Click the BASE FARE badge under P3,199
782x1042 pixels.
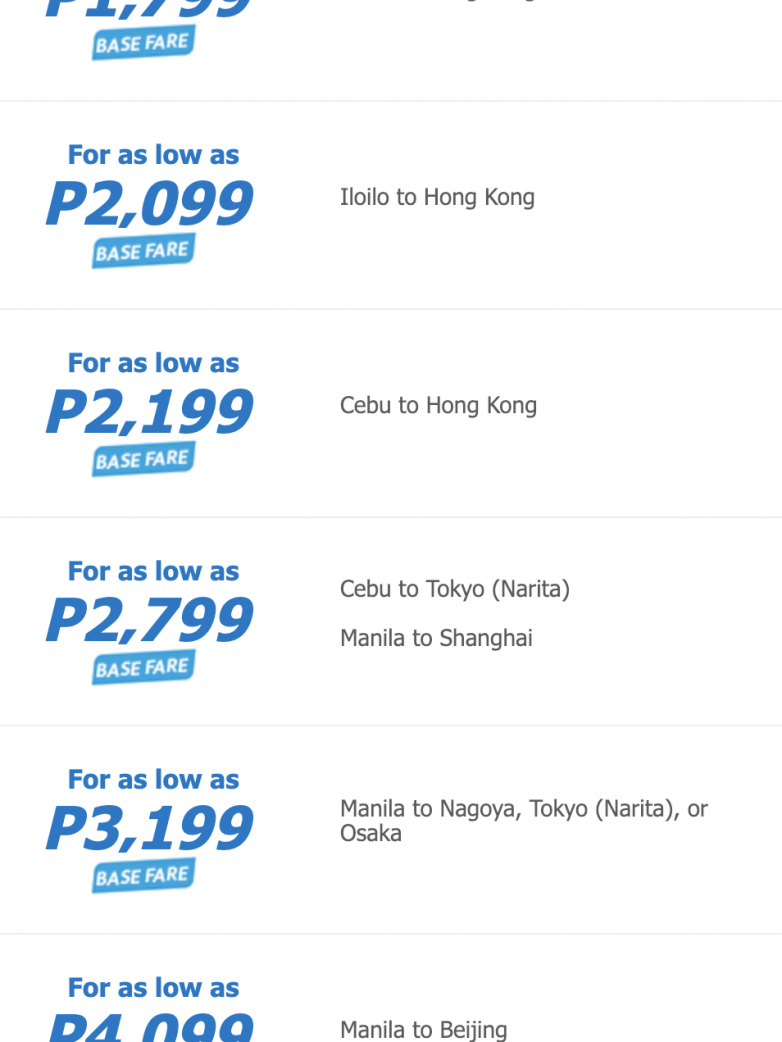coord(143,875)
